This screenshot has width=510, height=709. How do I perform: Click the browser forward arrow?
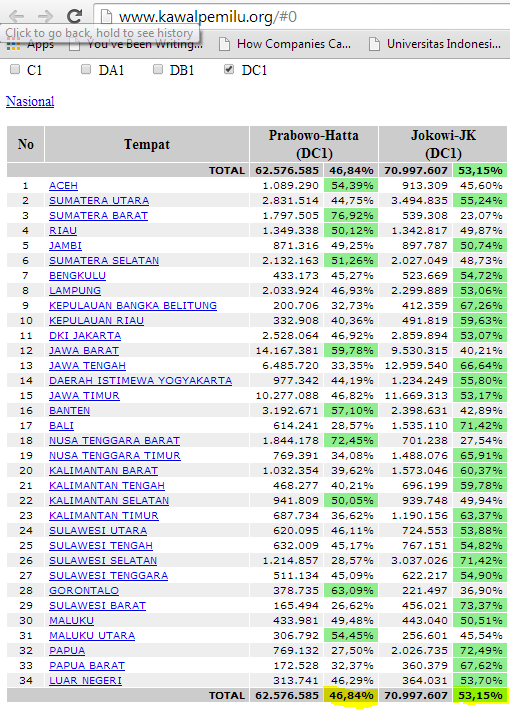coord(45,17)
